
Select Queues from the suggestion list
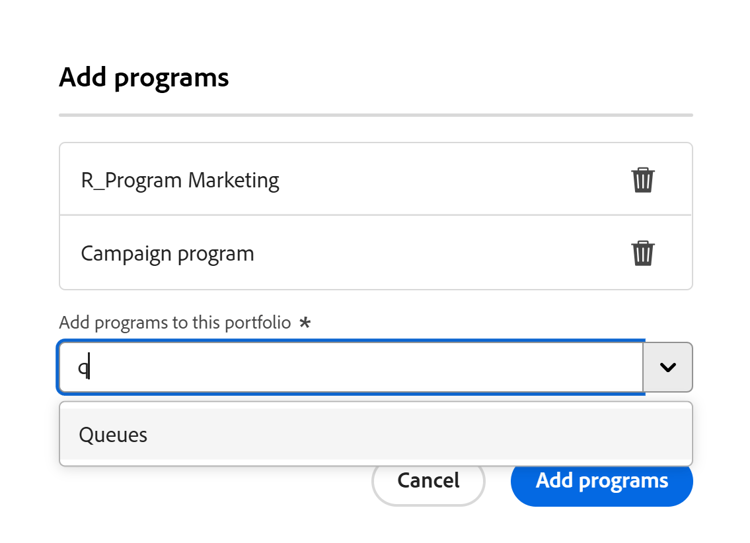pyautogui.click(x=113, y=435)
